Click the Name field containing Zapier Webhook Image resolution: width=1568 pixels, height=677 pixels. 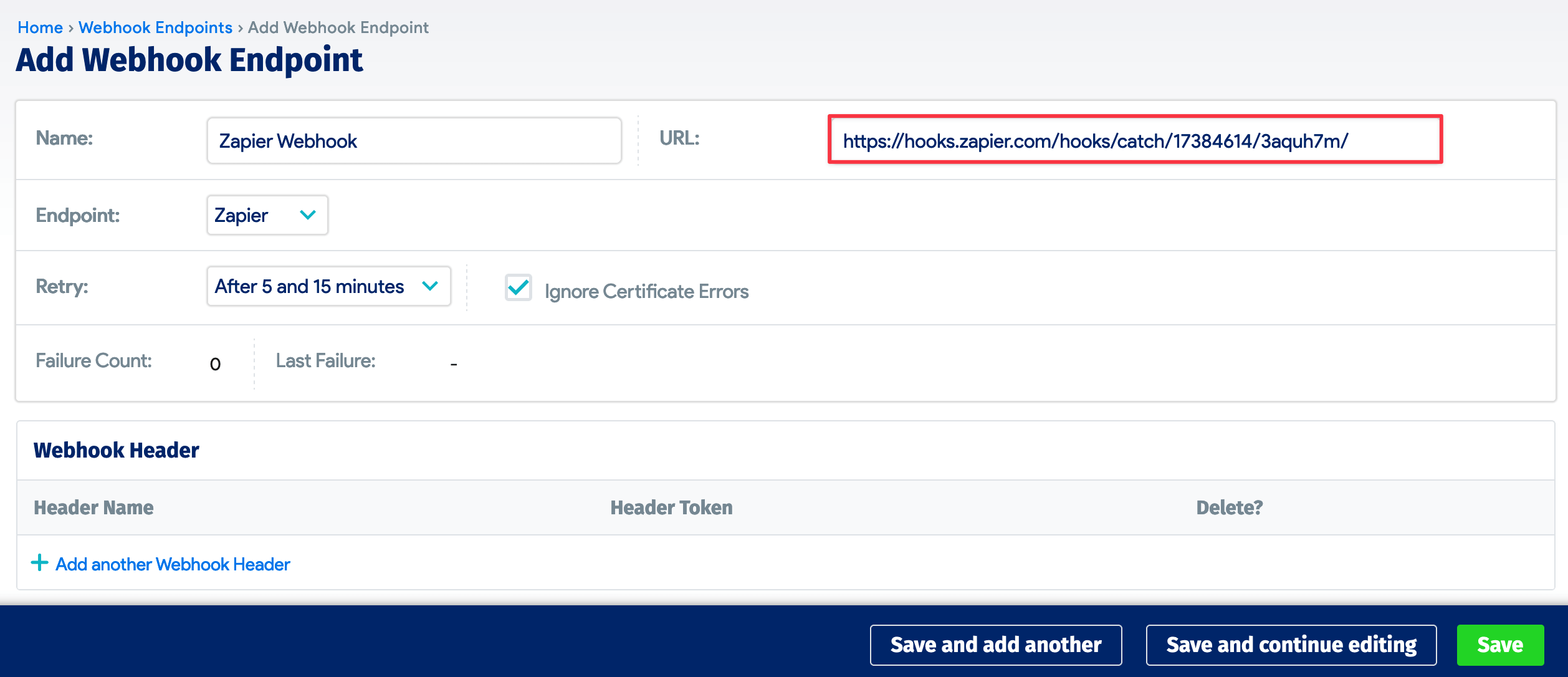(x=413, y=140)
